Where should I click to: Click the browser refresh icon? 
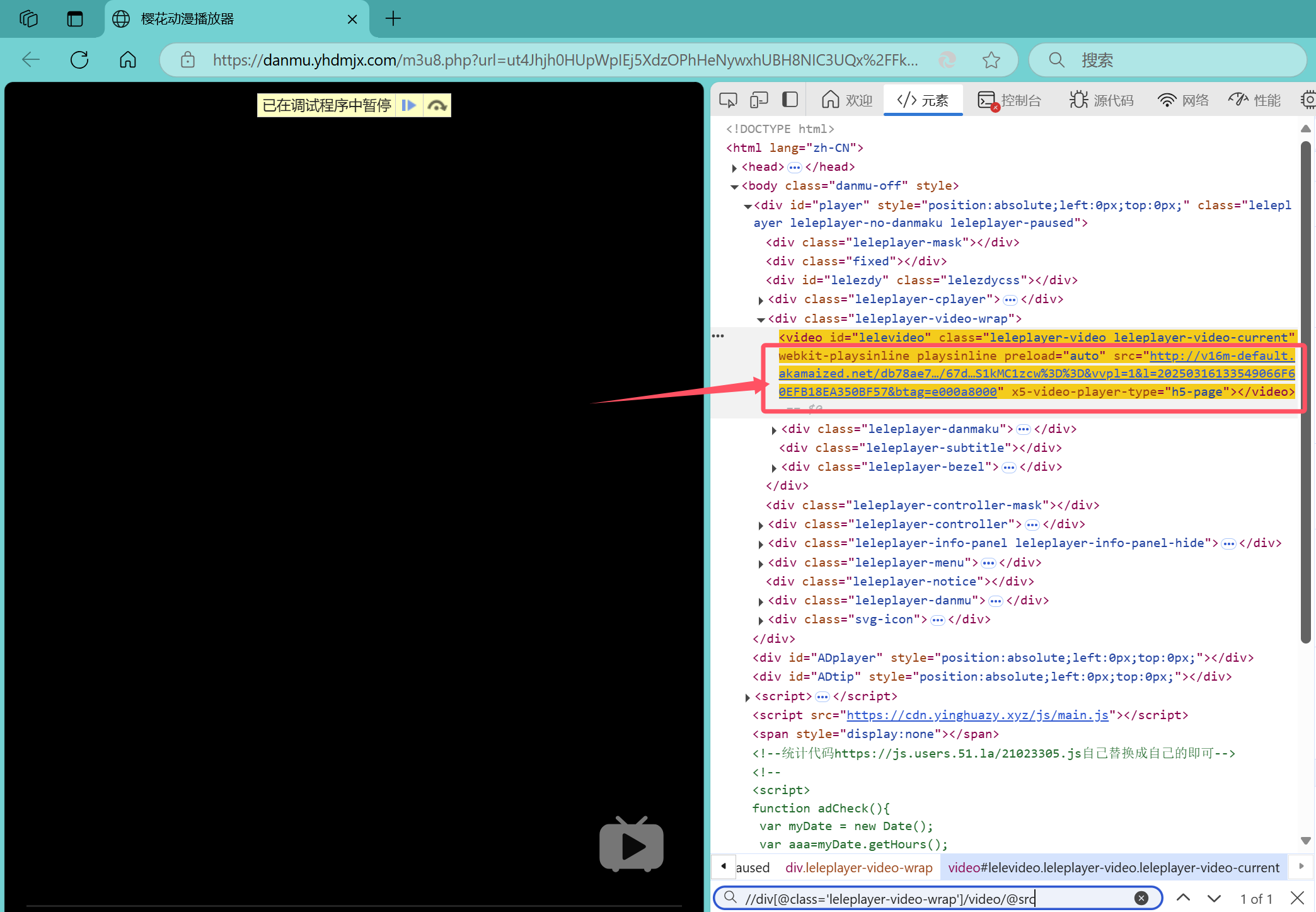(x=79, y=60)
